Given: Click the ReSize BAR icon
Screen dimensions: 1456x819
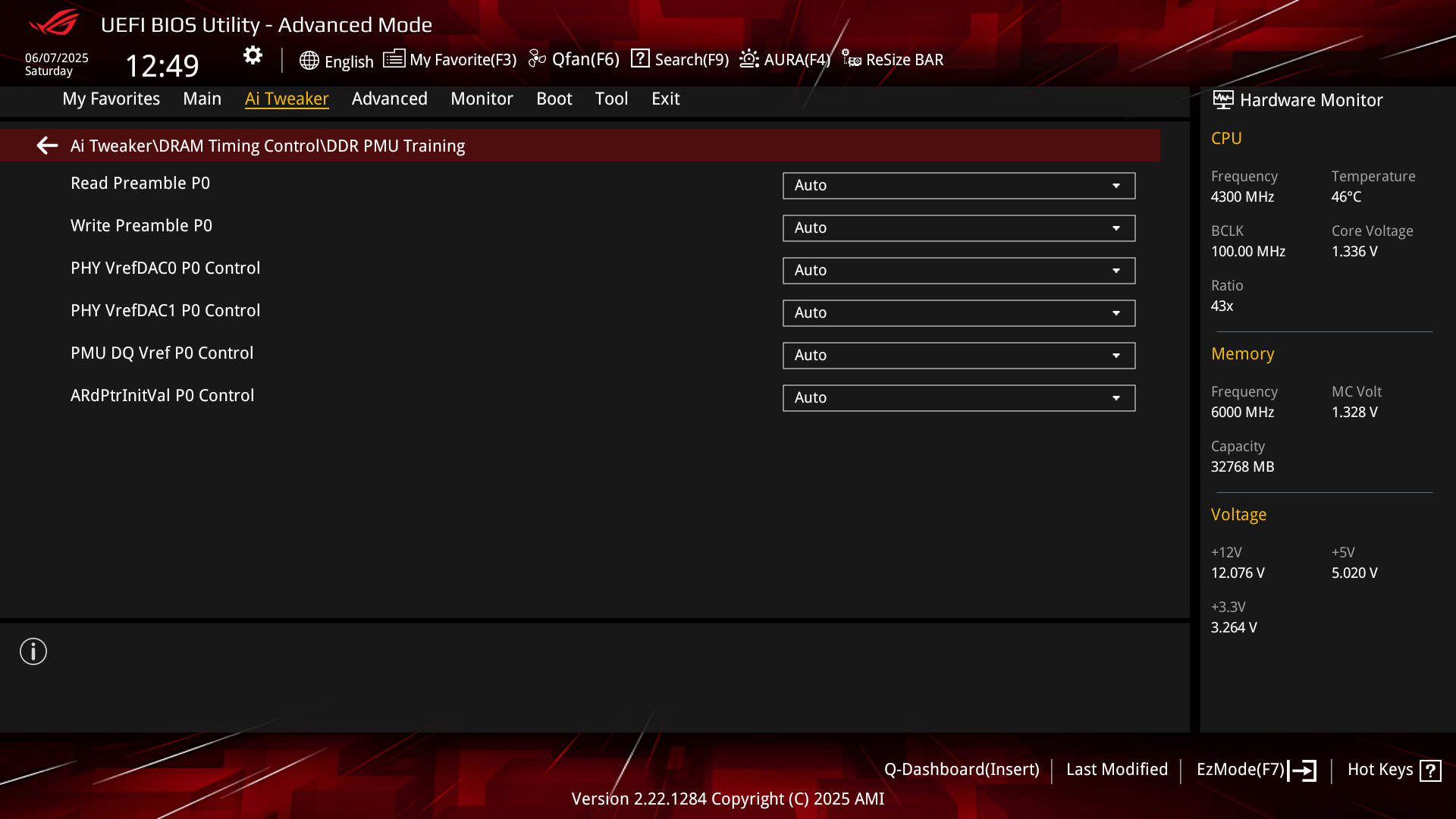Looking at the screenshot, I should click(851, 59).
